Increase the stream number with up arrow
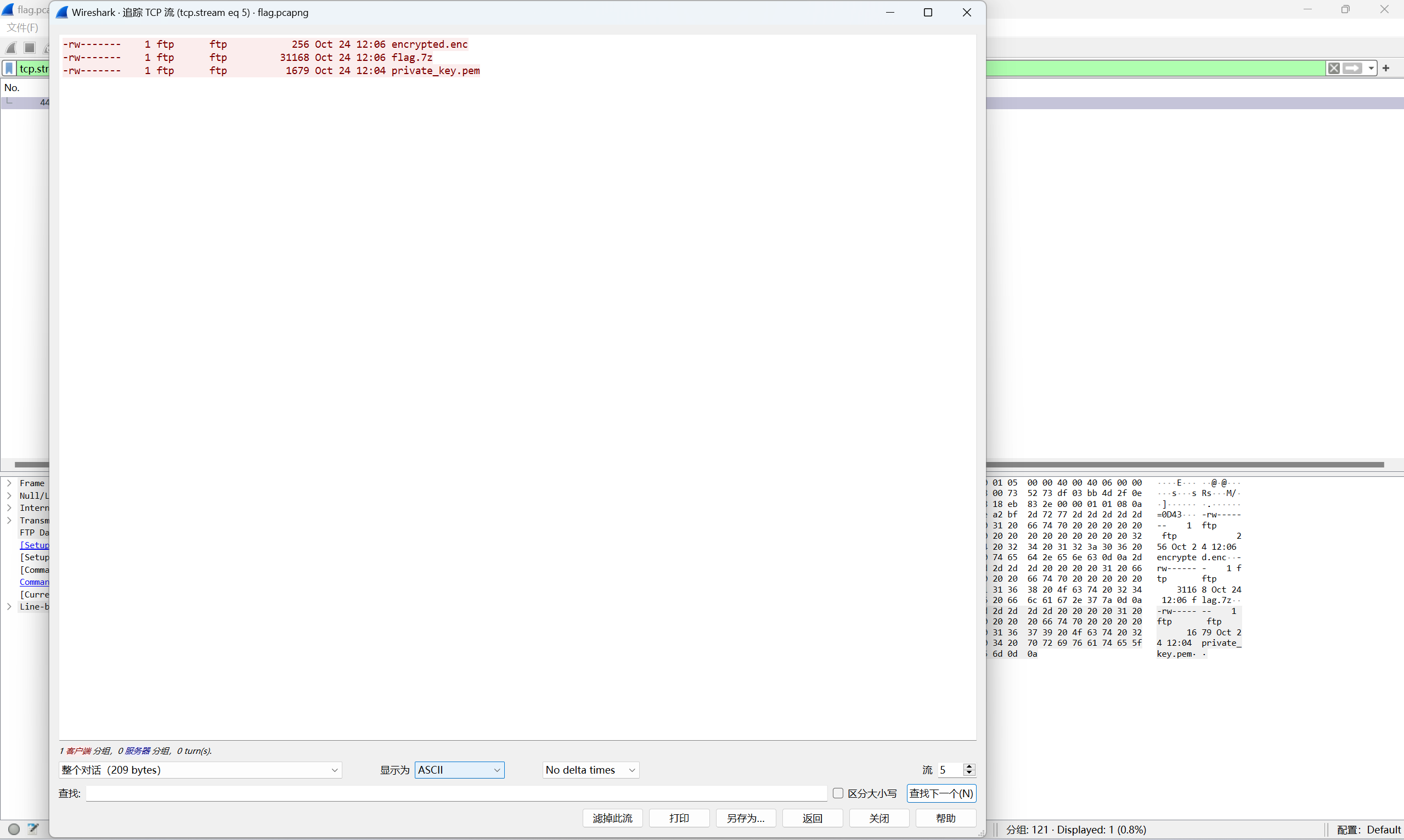The width and height of the screenshot is (1404, 840). (969, 766)
